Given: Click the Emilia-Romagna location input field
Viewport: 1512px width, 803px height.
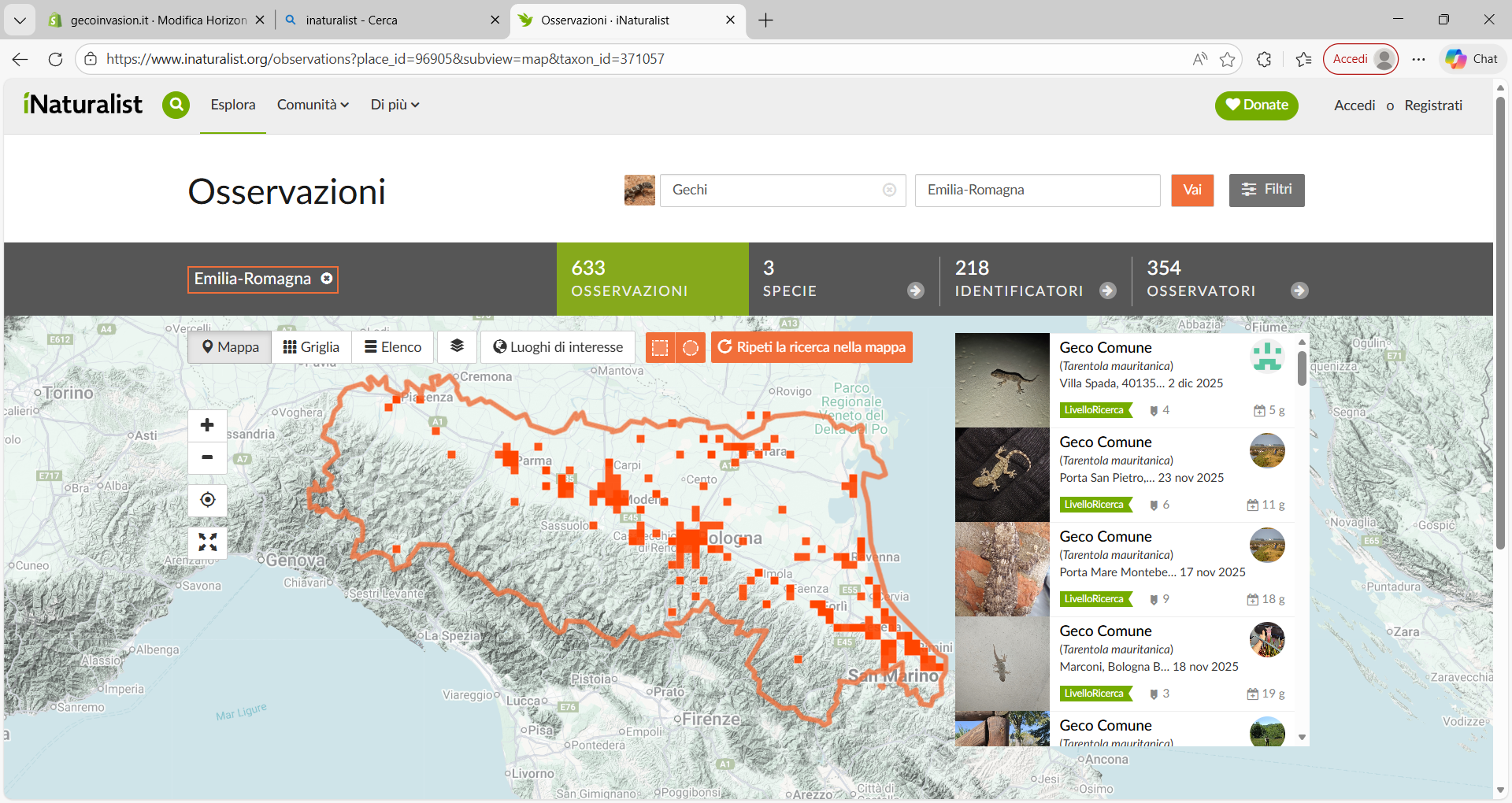Looking at the screenshot, I should click(1036, 190).
